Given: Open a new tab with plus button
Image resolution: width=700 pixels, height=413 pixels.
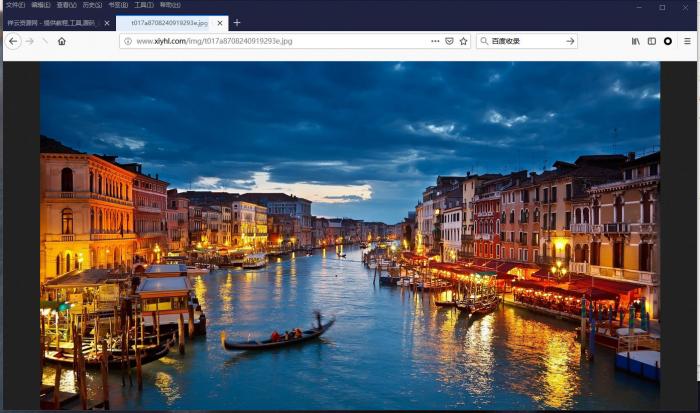Looking at the screenshot, I should click(x=237, y=23).
